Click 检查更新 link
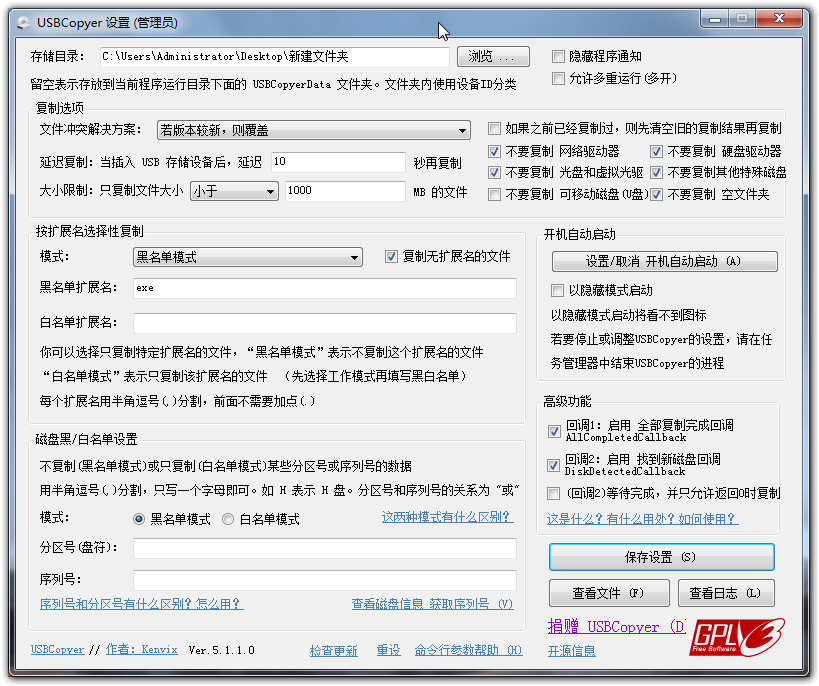Screen dimensions: 819x686 point(333,650)
